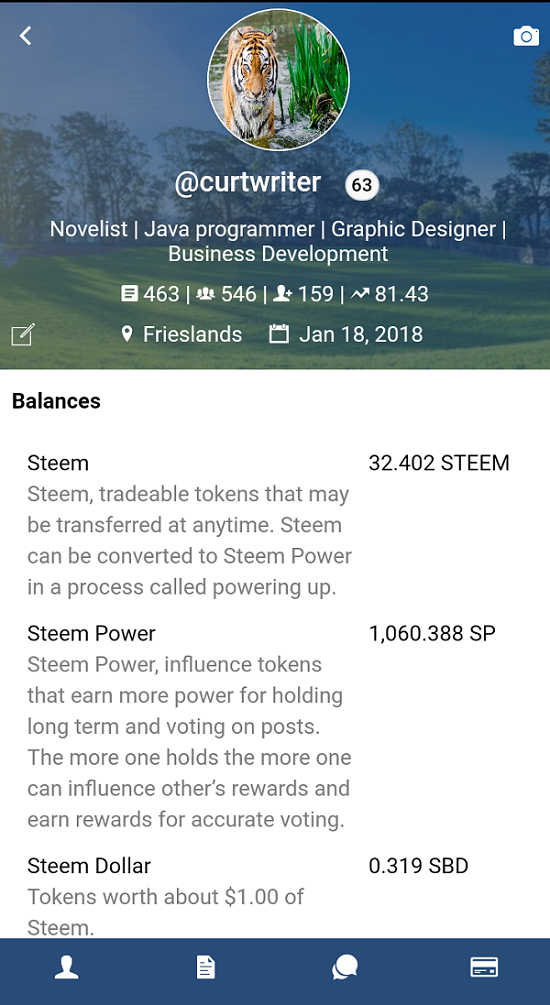Select the 32.402 STEEM balance
Screen dimensions: 550x1005
tap(439, 463)
